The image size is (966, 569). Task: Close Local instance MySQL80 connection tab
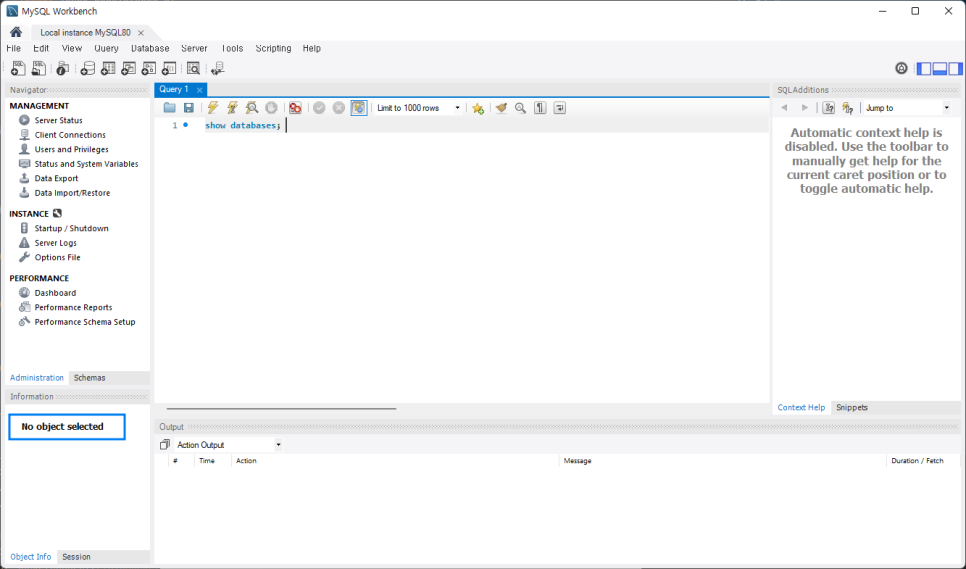(x=141, y=33)
